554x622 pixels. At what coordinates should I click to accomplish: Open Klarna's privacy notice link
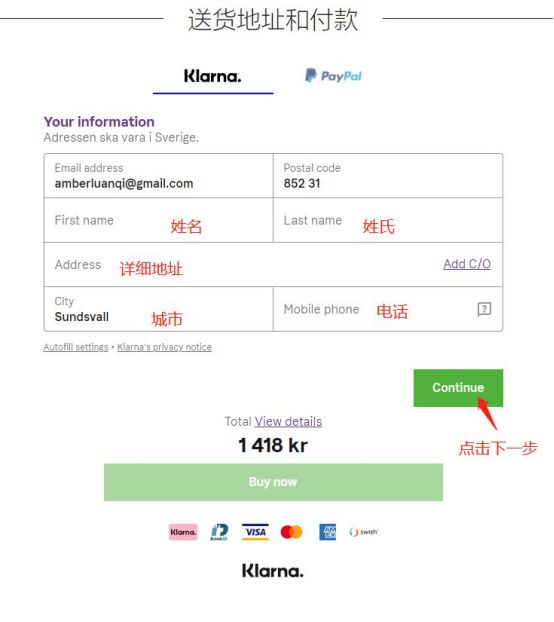pos(165,347)
